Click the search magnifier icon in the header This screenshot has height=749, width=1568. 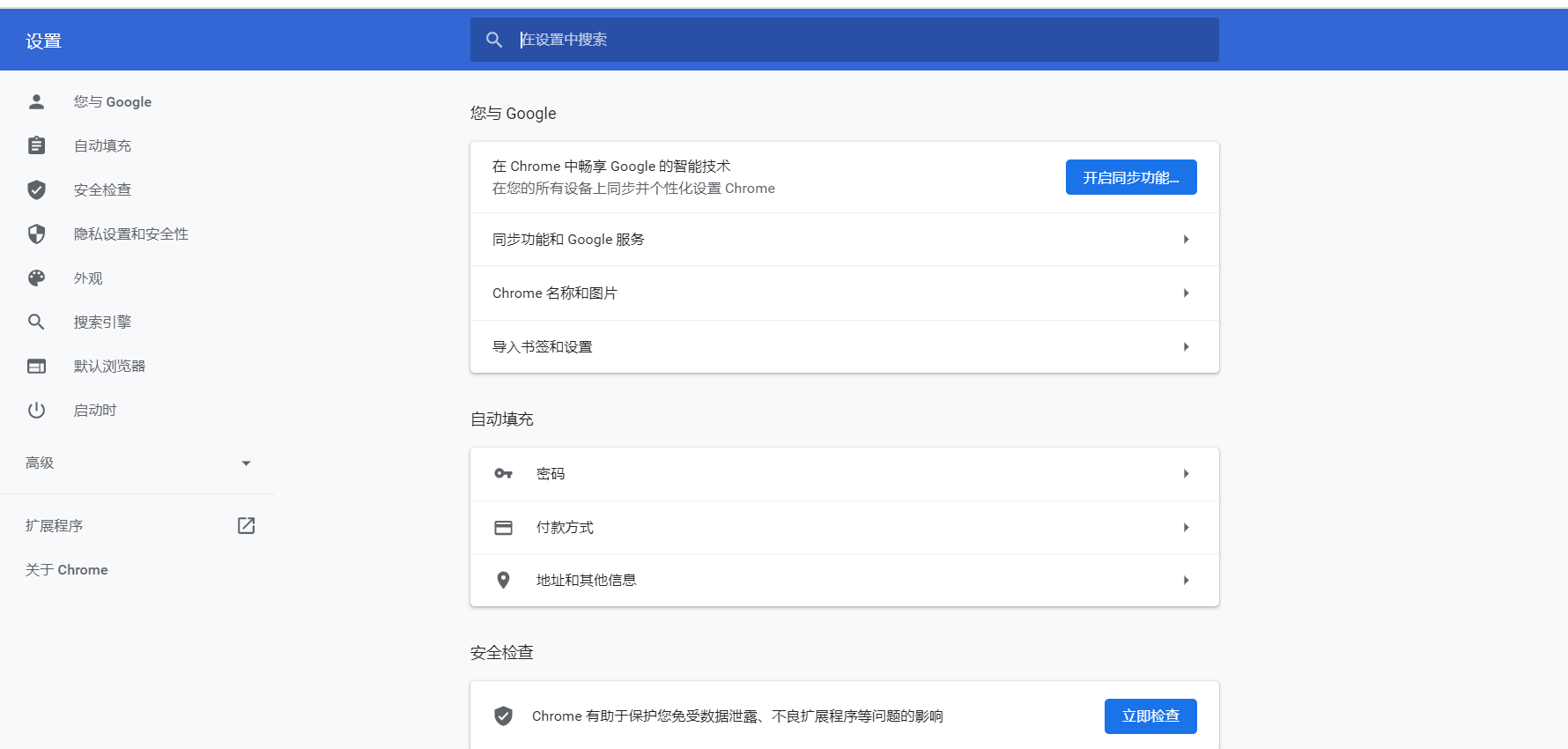pyautogui.click(x=494, y=40)
